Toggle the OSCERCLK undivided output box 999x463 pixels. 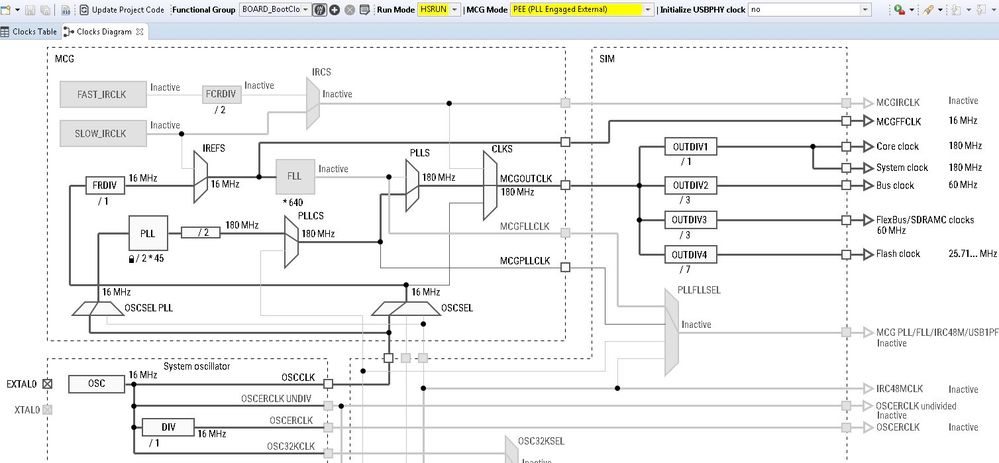[846, 406]
